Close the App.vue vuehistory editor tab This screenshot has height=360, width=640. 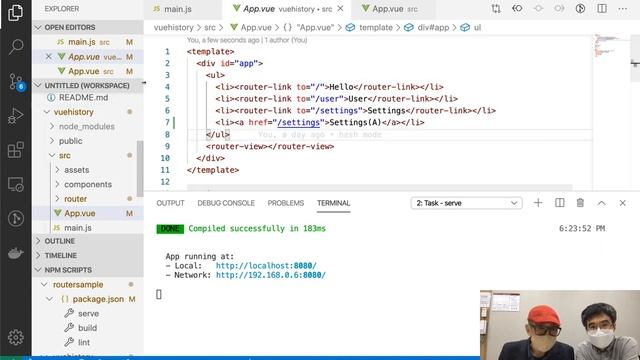tap(340, 9)
